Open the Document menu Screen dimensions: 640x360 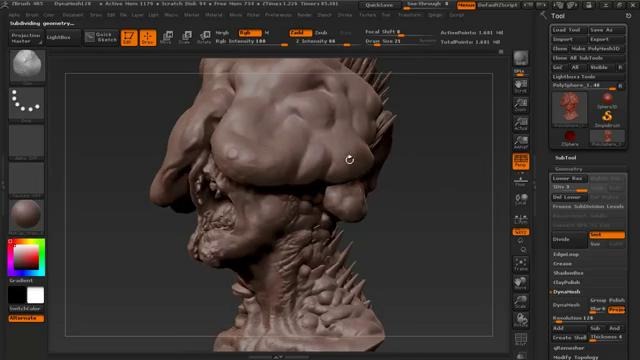[73, 15]
